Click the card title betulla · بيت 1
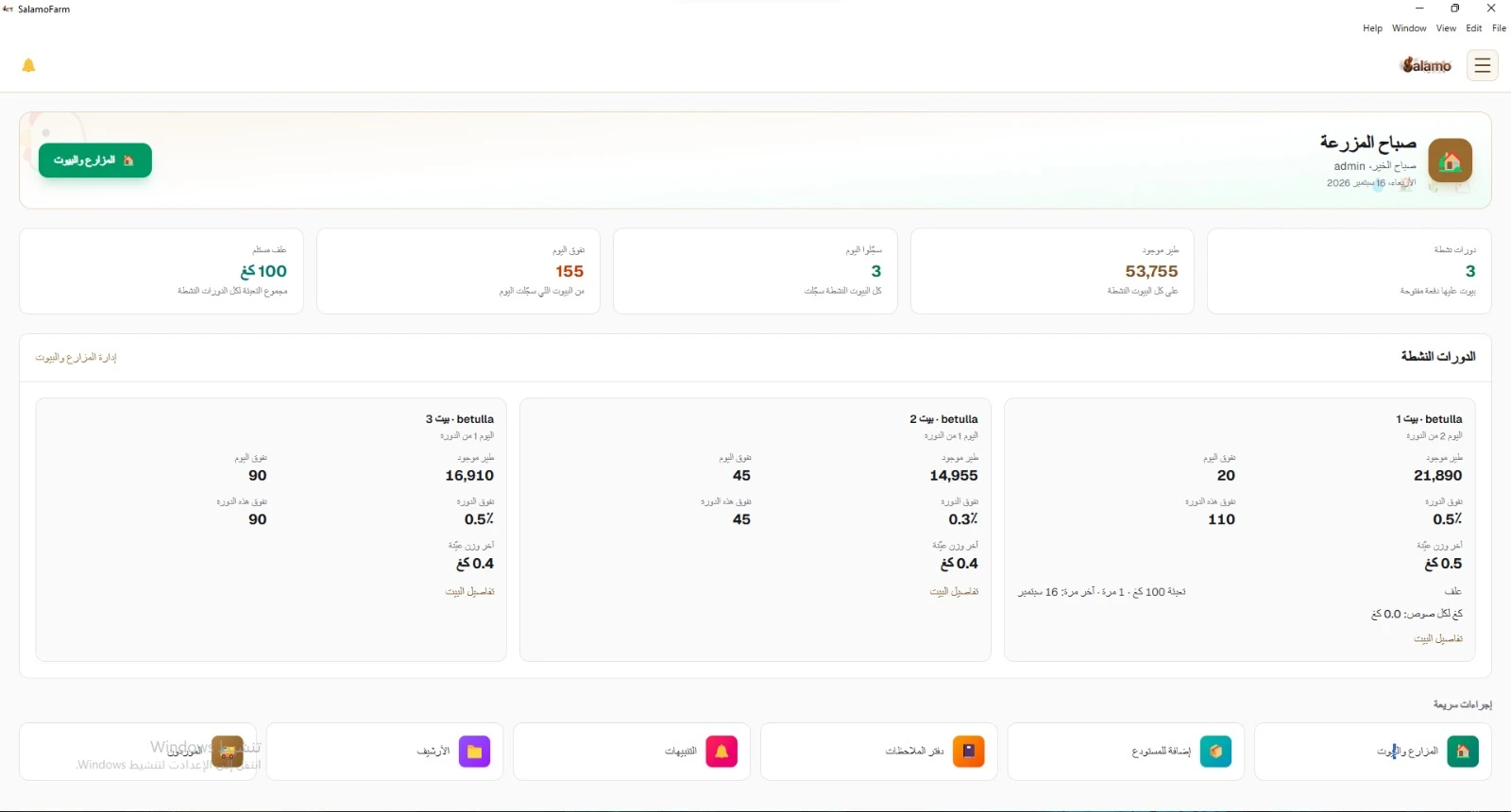Image resolution: width=1511 pixels, height=812 pixels. [1429, 419]
